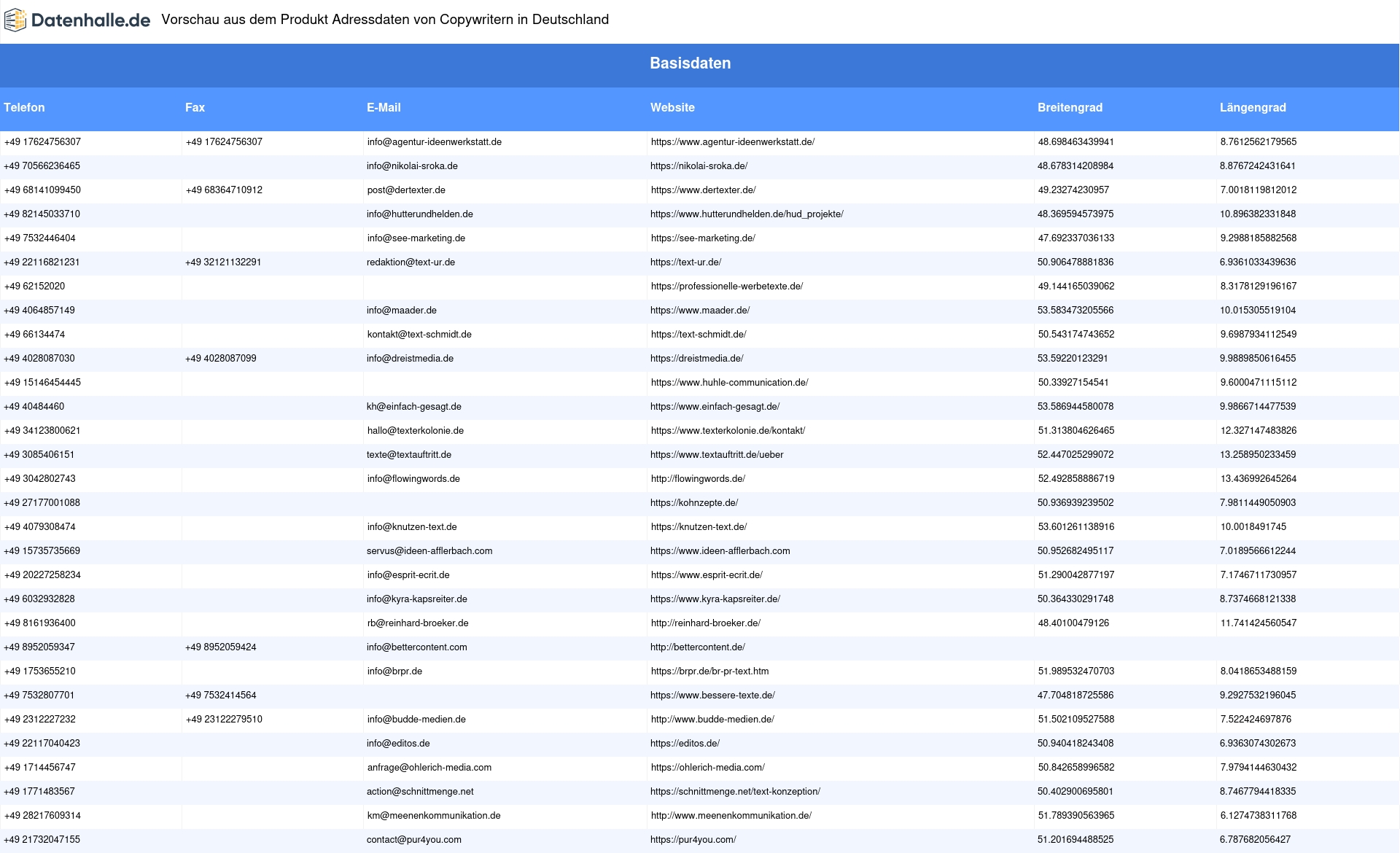The image size is (1400, 853).
Task: Select email redaktion@text-ur.de
Action: coord(411,262)
